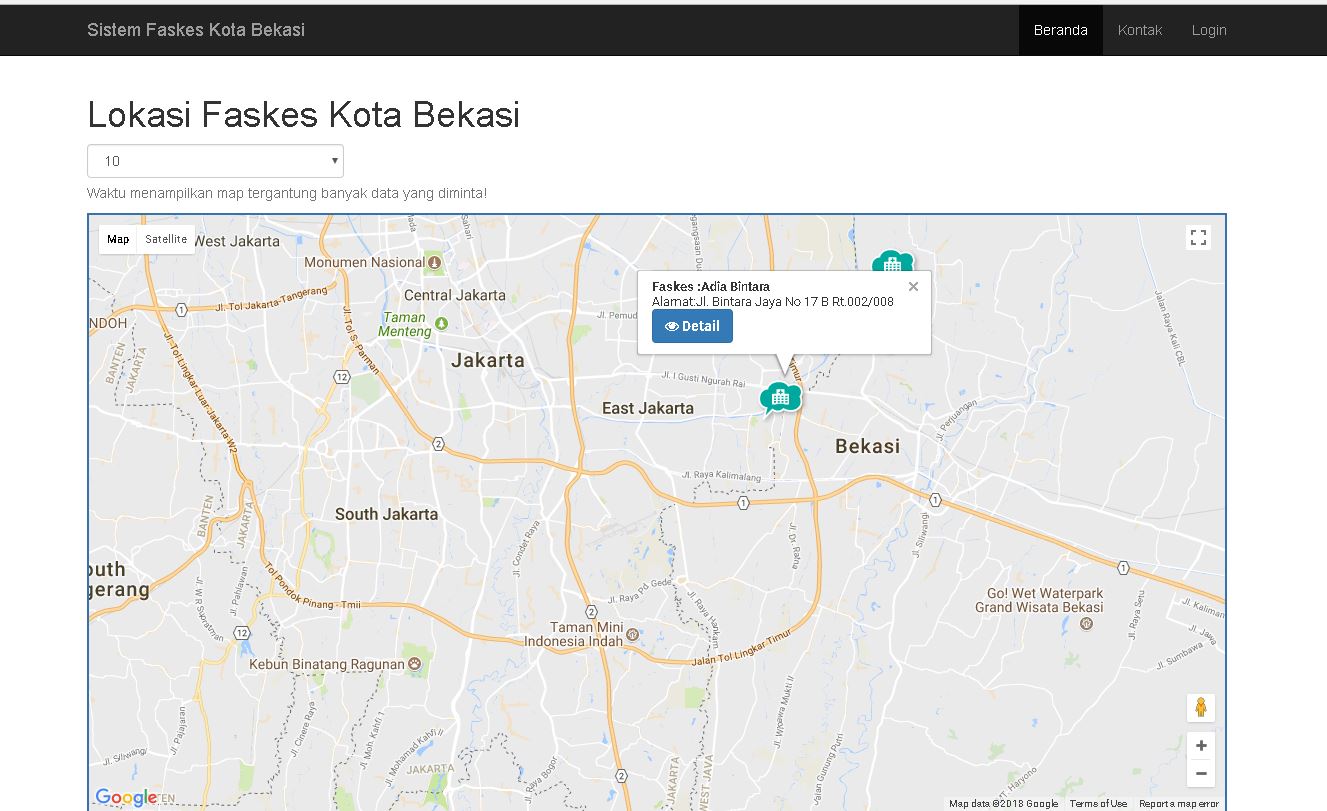Click the hospital marker above the info popup
This screenshot has width=1327, height=811.
click(892, 263)
